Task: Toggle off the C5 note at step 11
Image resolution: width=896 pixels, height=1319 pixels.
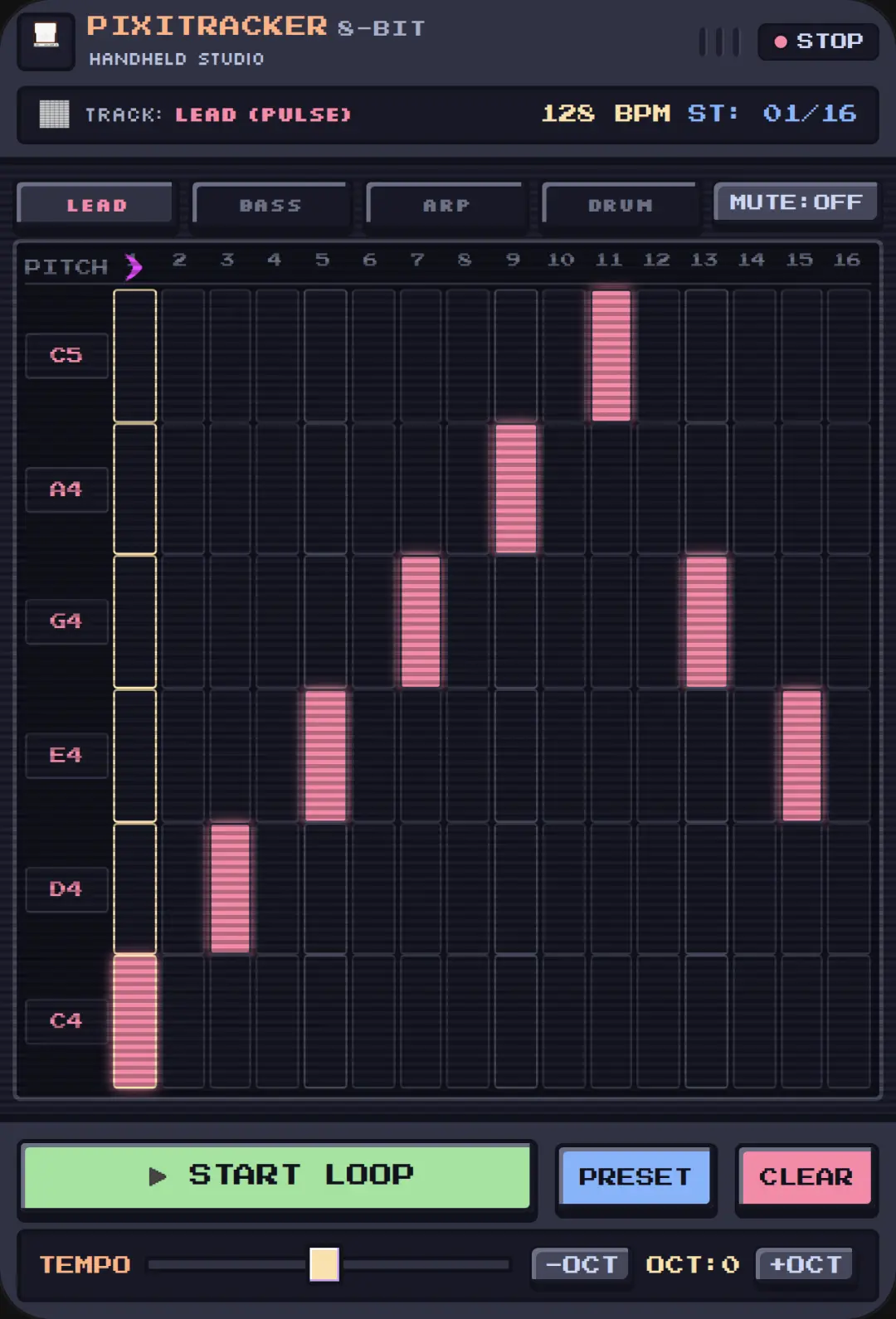Action: 611,355
